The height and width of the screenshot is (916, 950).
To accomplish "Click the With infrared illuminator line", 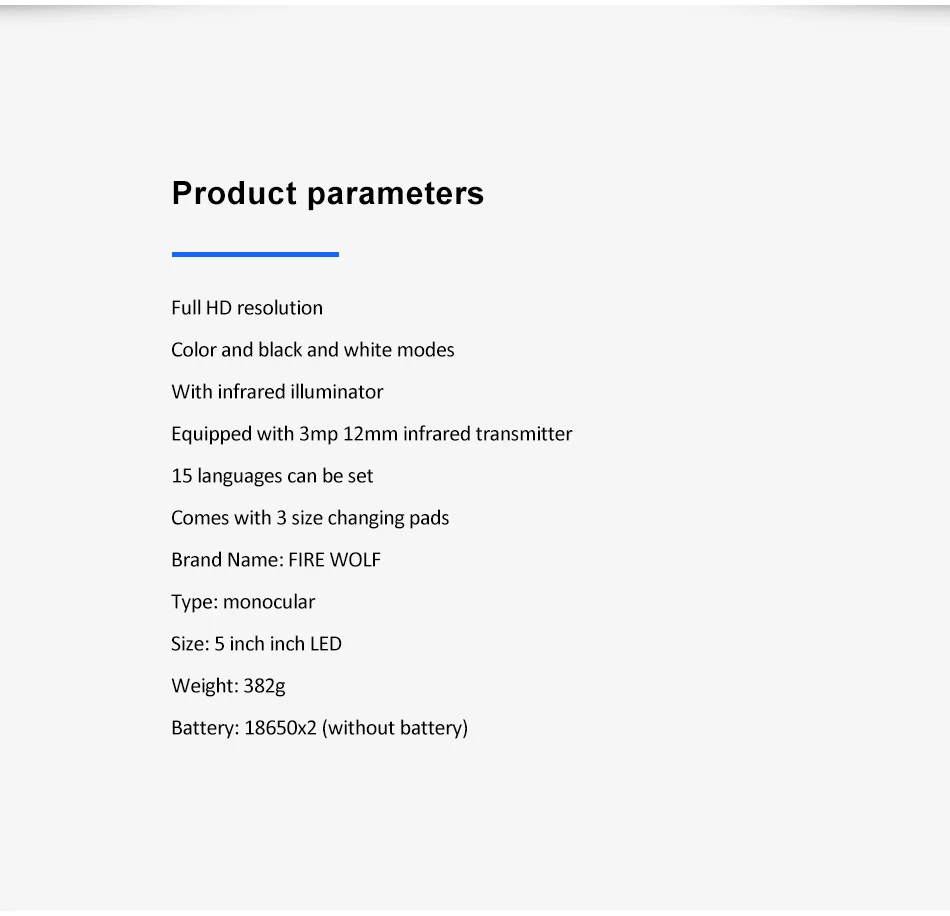I will tap(277, 392).
